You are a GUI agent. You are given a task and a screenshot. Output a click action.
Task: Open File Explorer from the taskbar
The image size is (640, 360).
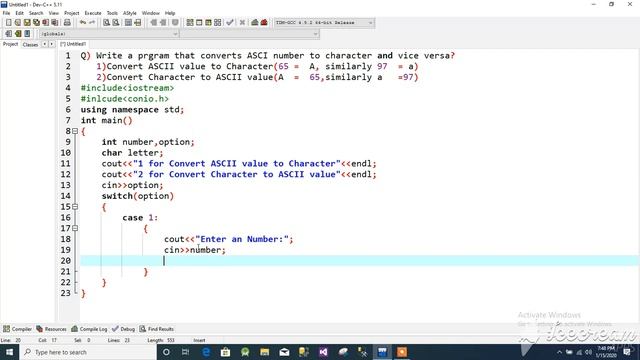pyautogui.click(x=264, y=352)
